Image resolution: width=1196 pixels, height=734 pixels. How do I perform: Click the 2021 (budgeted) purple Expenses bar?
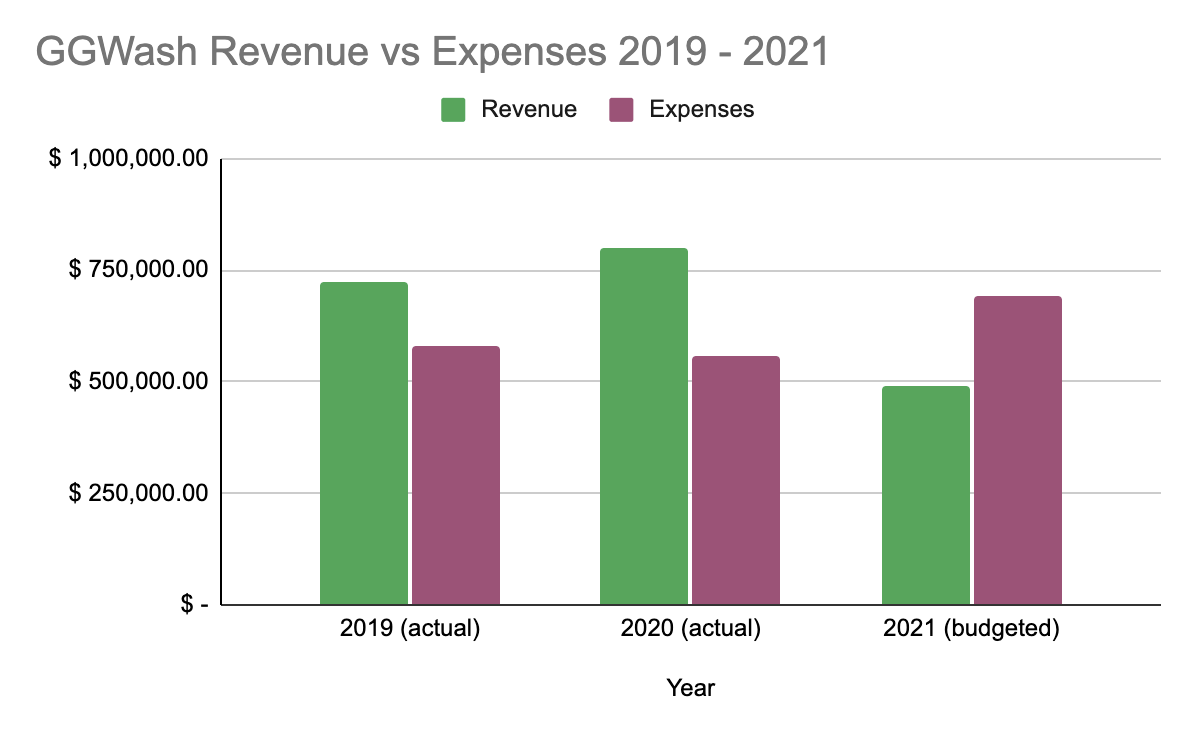1018,451
